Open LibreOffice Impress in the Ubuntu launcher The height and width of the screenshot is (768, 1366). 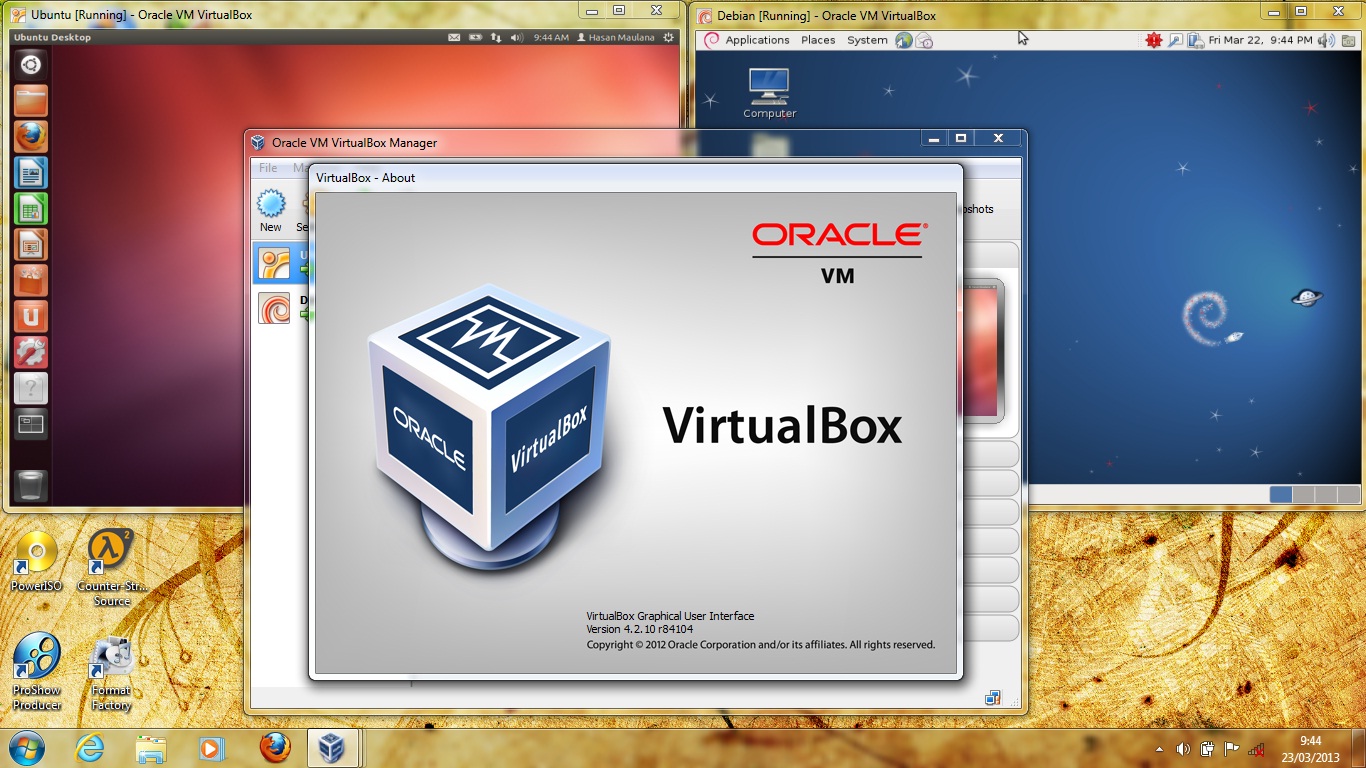click(31, 245)
